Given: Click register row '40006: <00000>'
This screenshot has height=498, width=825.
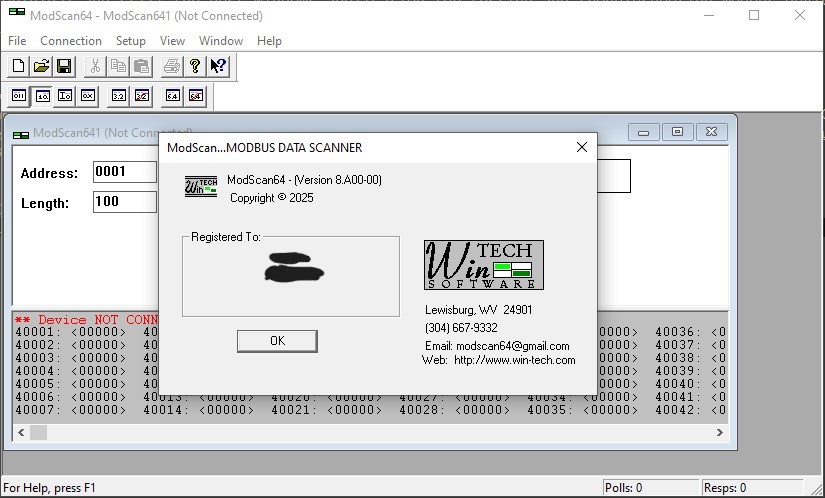Looking at the screenshot, I should point(71,397).
